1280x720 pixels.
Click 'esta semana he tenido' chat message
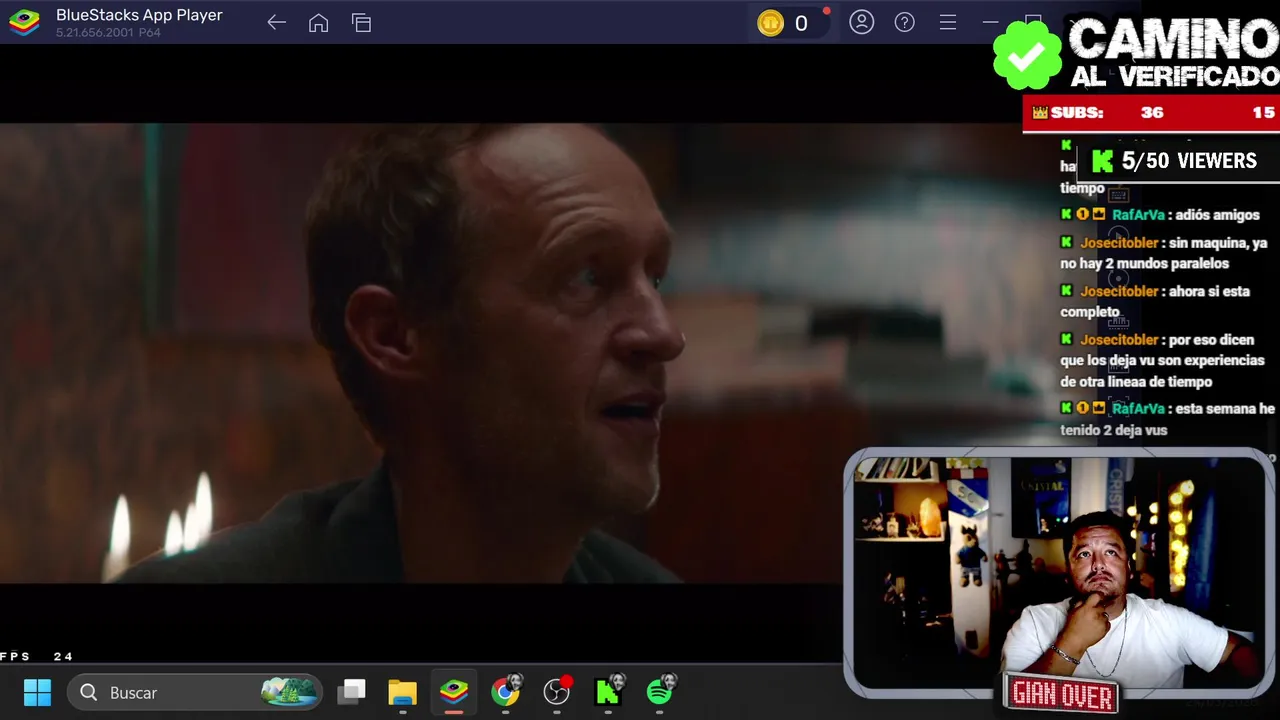coord(1168,419)
